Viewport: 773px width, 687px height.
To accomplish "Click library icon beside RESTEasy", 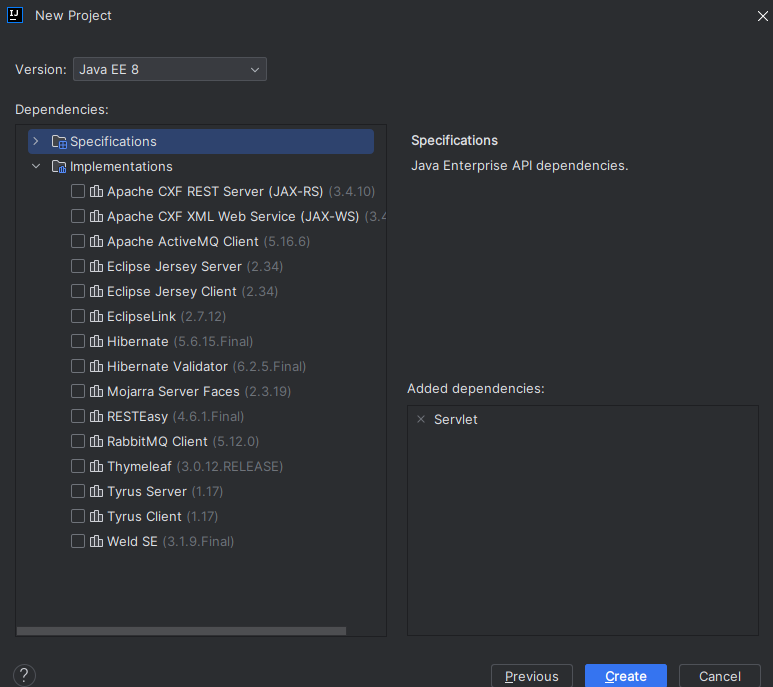I will pyautogui.click(x=97, y=416).
